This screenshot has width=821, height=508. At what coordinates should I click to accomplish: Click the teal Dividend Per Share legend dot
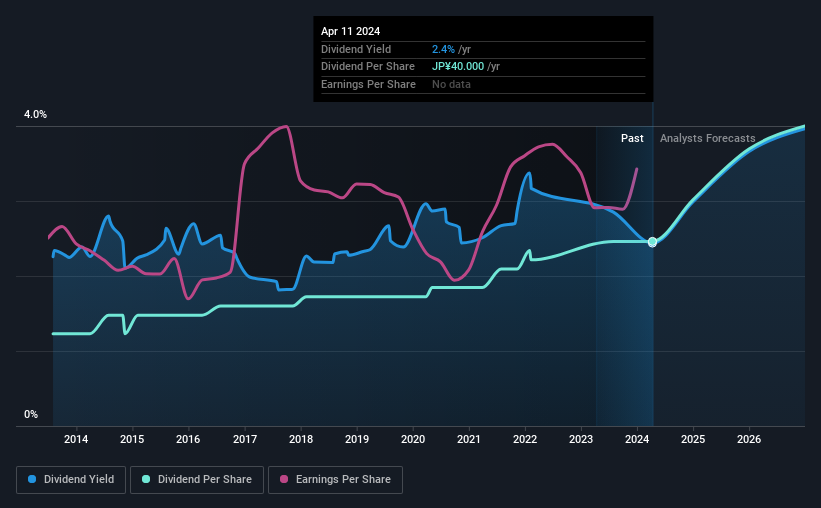[x=146, y=479]
